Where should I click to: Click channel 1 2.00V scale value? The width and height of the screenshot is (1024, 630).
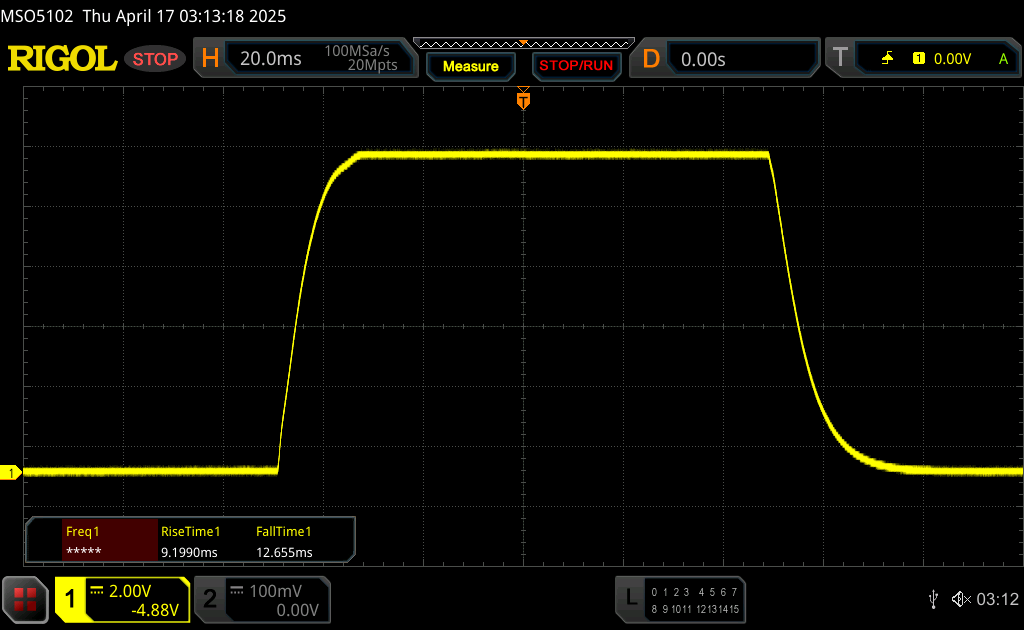130,591
